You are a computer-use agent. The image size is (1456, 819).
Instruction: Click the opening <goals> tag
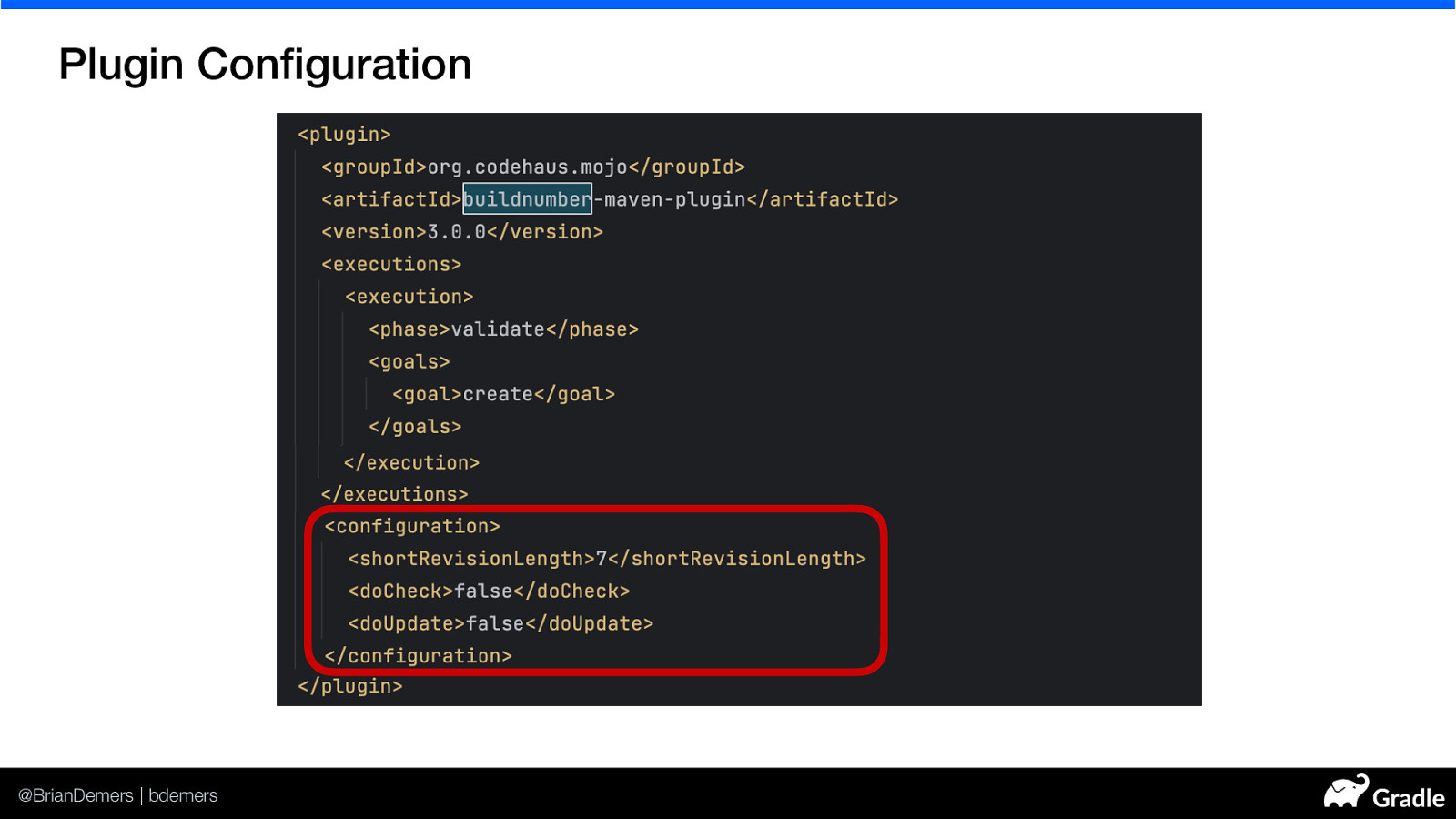click(409, 362)
